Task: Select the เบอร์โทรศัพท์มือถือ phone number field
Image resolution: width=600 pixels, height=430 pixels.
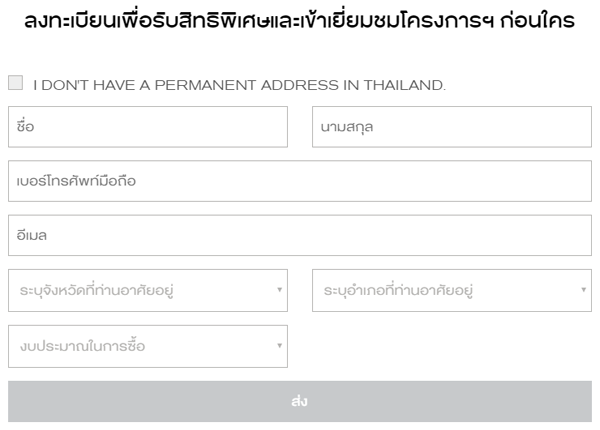Action: [300, 181]
